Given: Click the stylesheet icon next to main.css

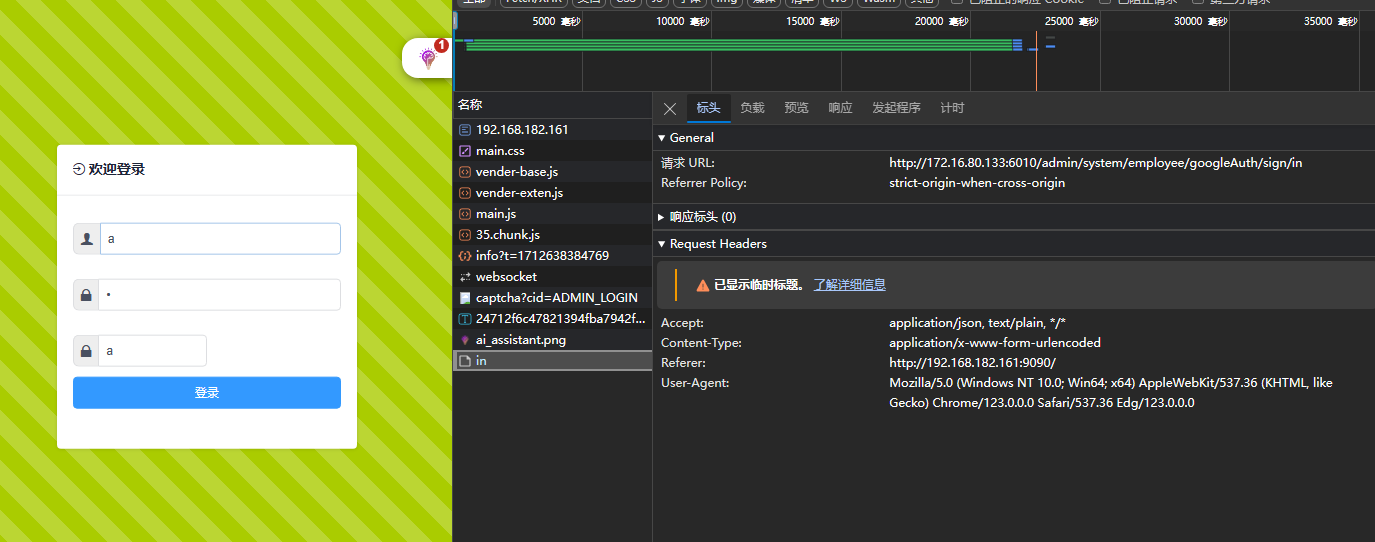Looking at the screenshot, I should tap(464, 151).
